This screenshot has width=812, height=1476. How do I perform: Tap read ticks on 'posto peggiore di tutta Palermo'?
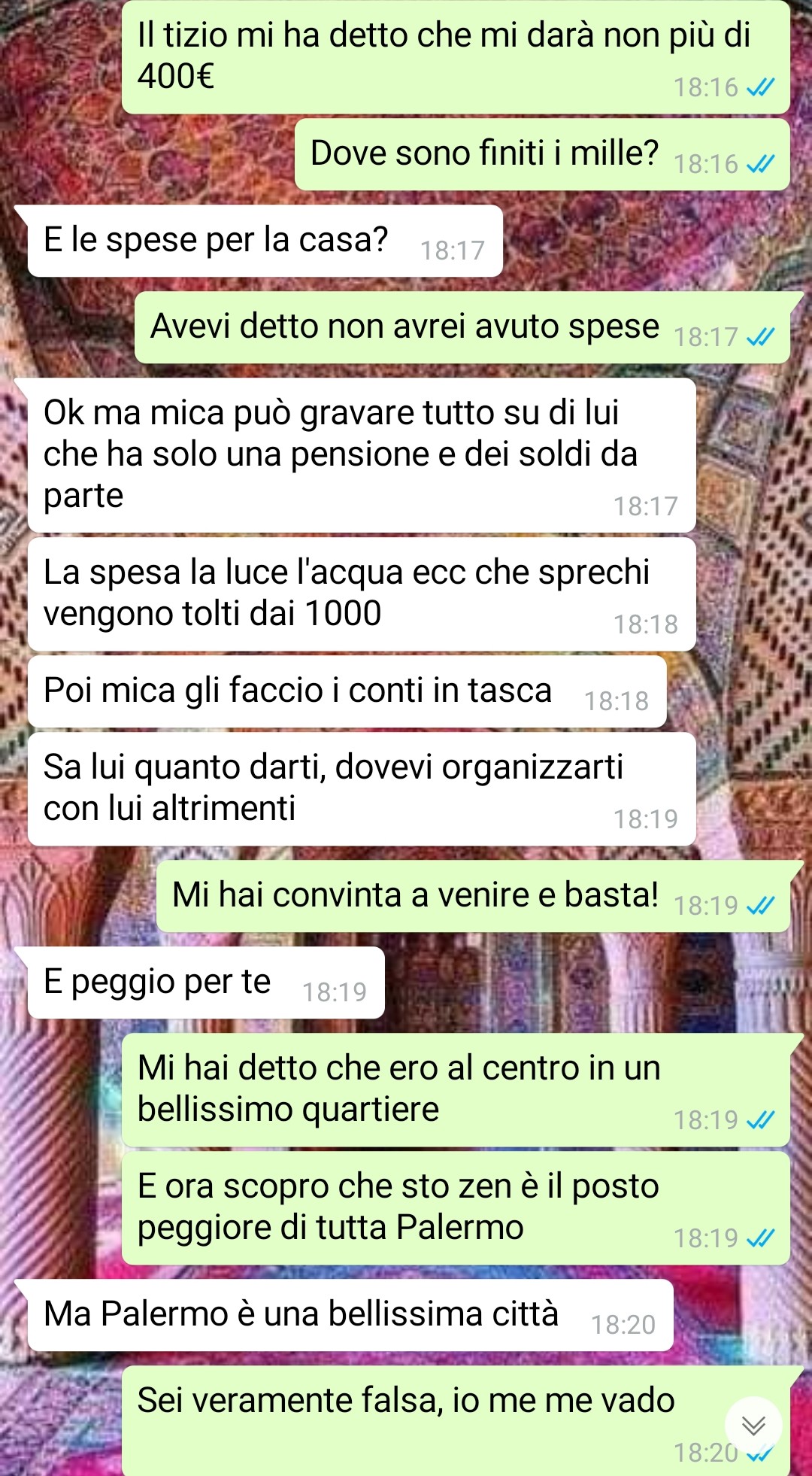(761, 1238)
